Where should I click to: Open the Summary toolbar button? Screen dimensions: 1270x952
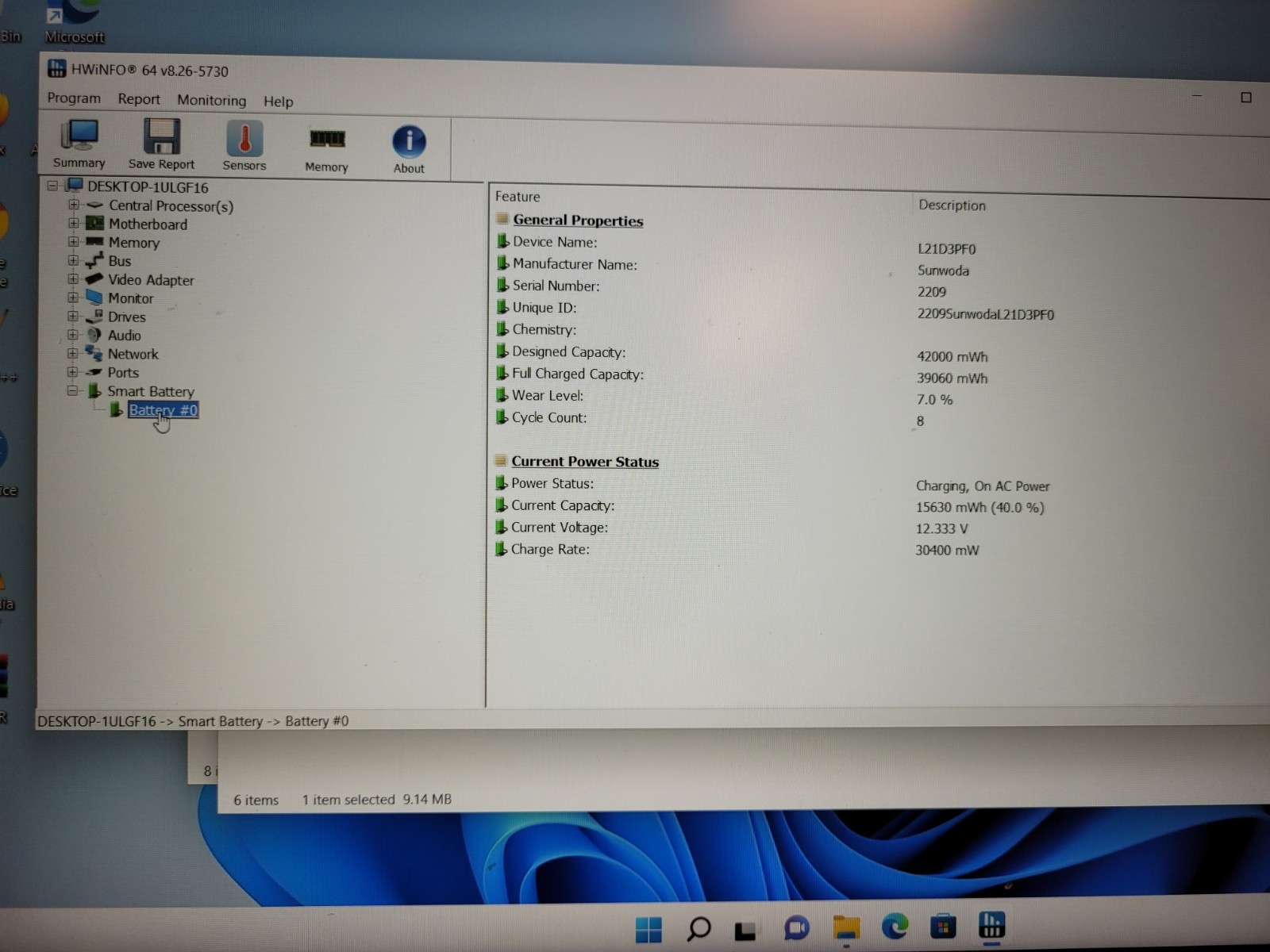(79, 144)
